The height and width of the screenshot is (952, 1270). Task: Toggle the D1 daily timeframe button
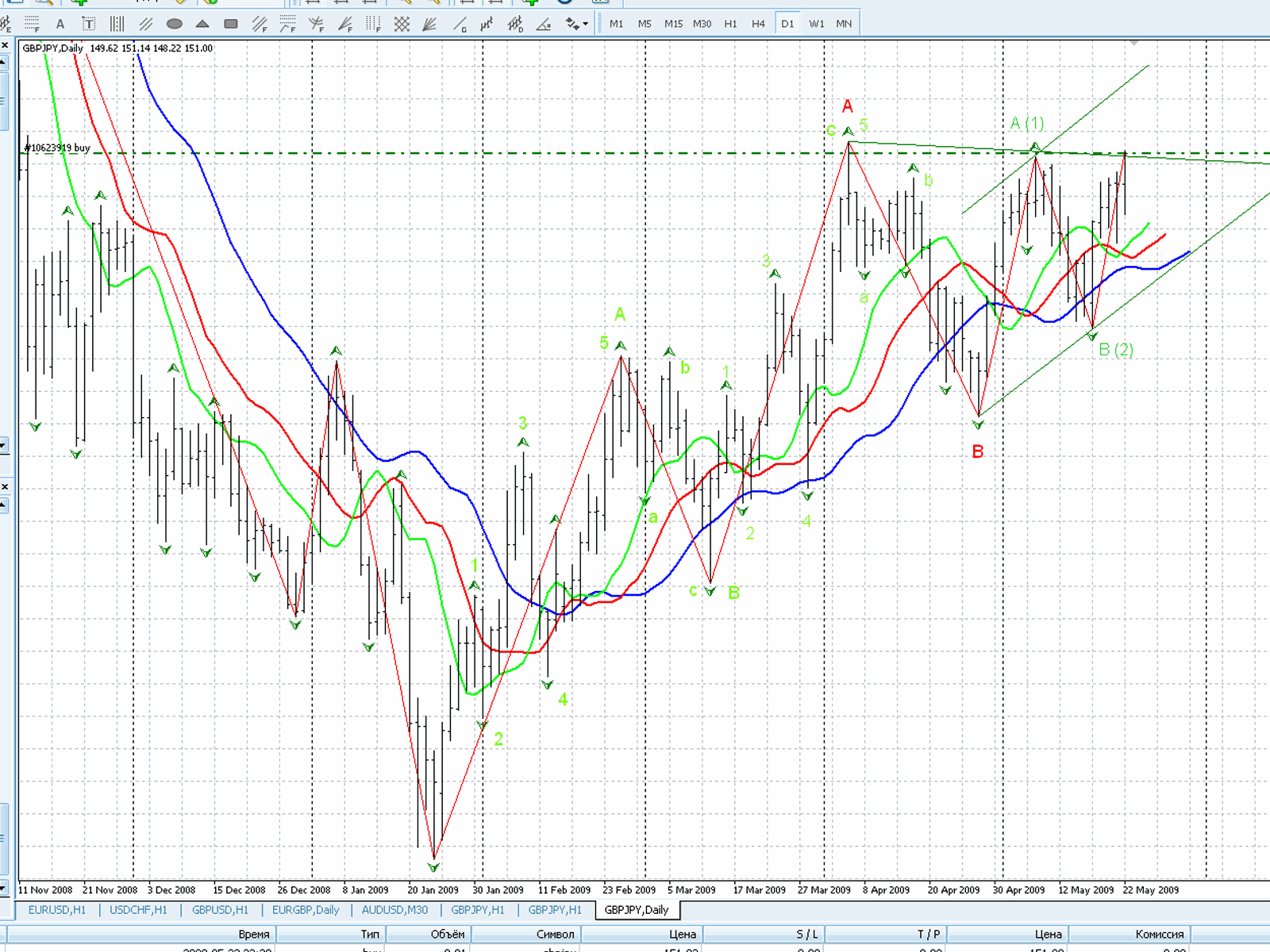[x=787, y=24]
